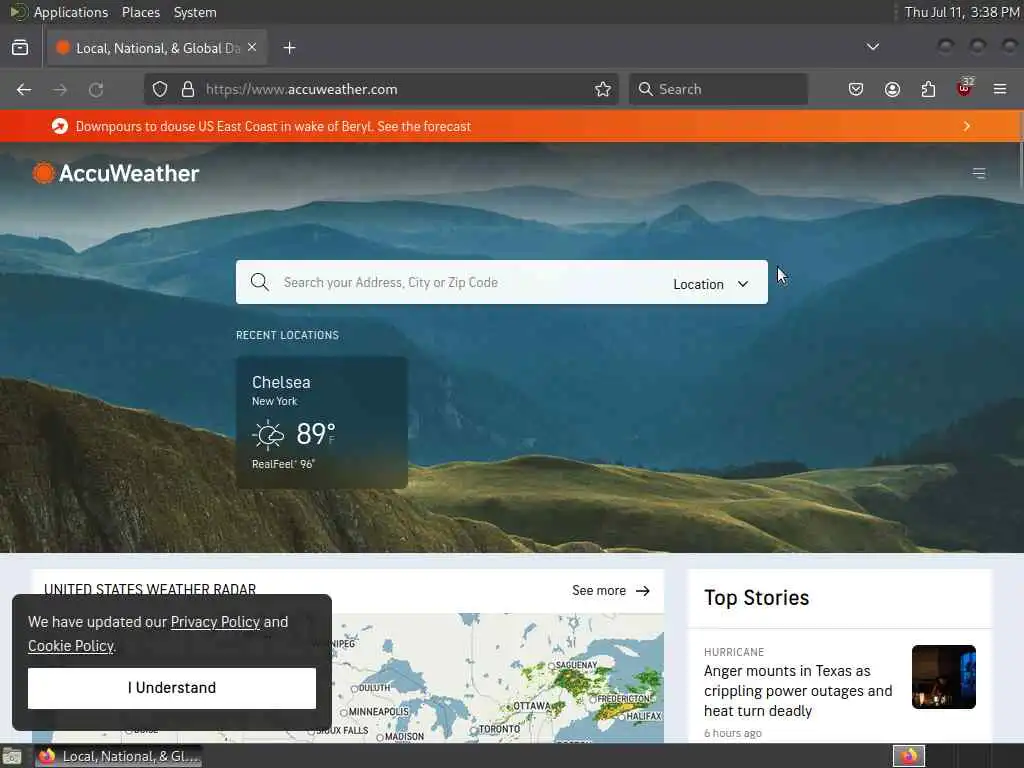Click the See more arrow on radar
The image size is (1024, 768).
[643, 590]
